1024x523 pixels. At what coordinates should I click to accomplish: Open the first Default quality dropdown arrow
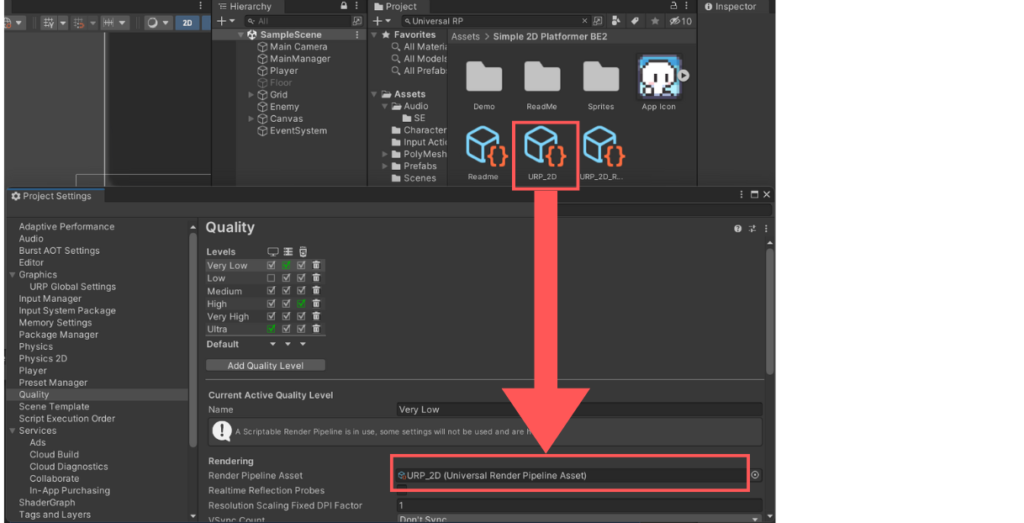click(x=272, y=345)
